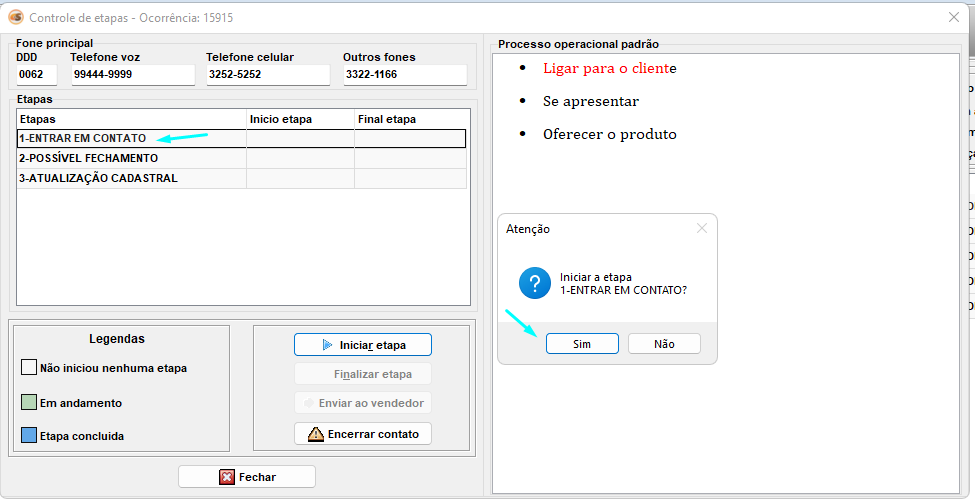Click the DDD input field

(x=36, y=75)
